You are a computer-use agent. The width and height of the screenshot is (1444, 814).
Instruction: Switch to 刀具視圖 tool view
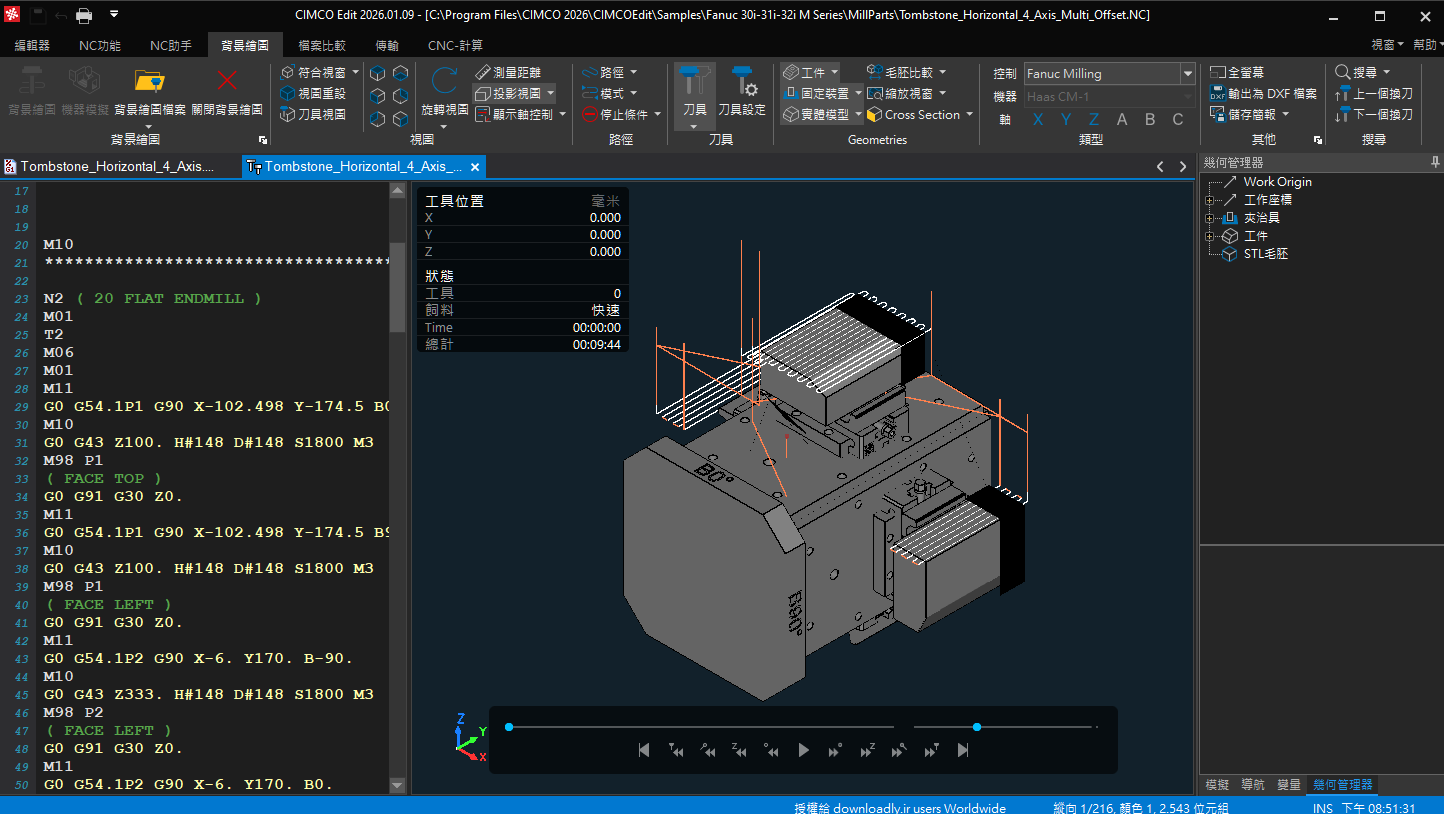pos(312,114)
